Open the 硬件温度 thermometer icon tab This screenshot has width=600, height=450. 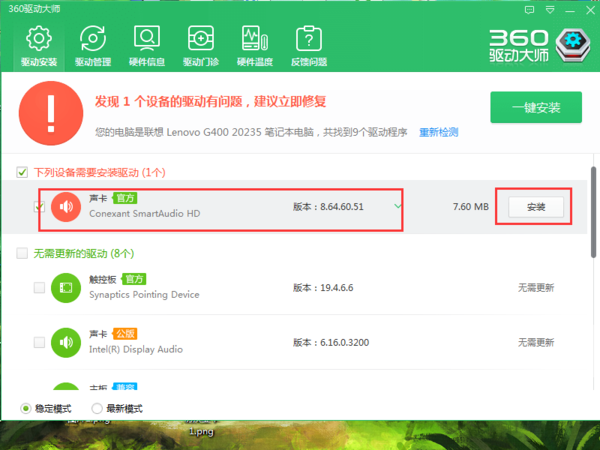(255, 46)
